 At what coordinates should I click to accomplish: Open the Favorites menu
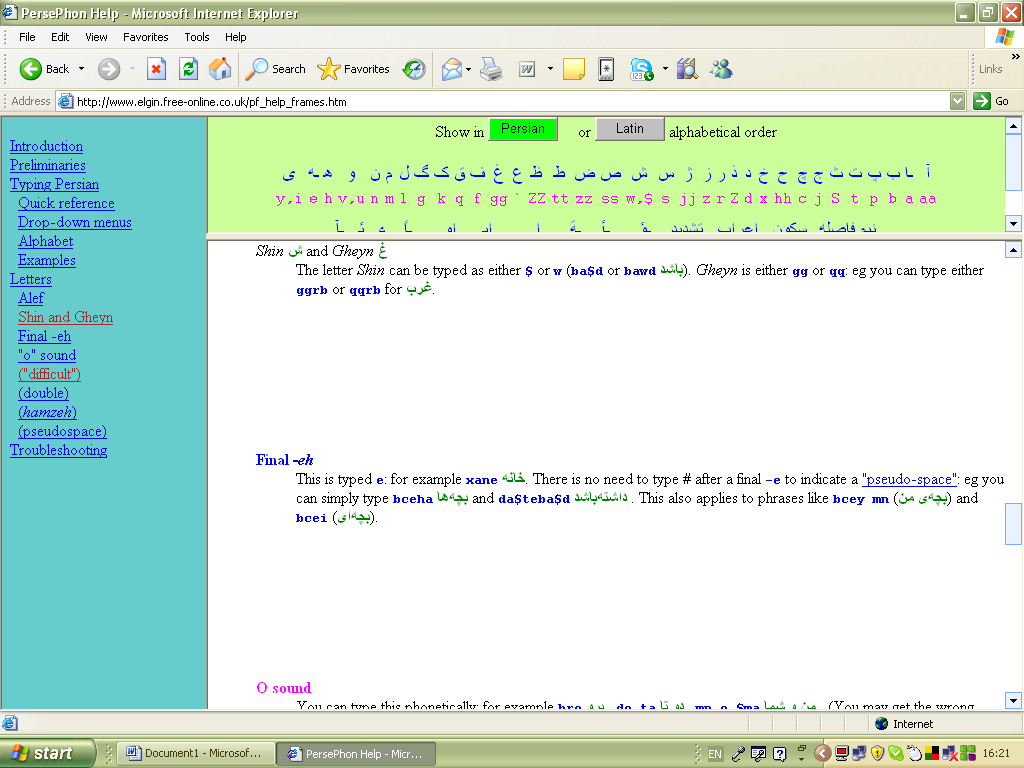[x=146, y=37]
